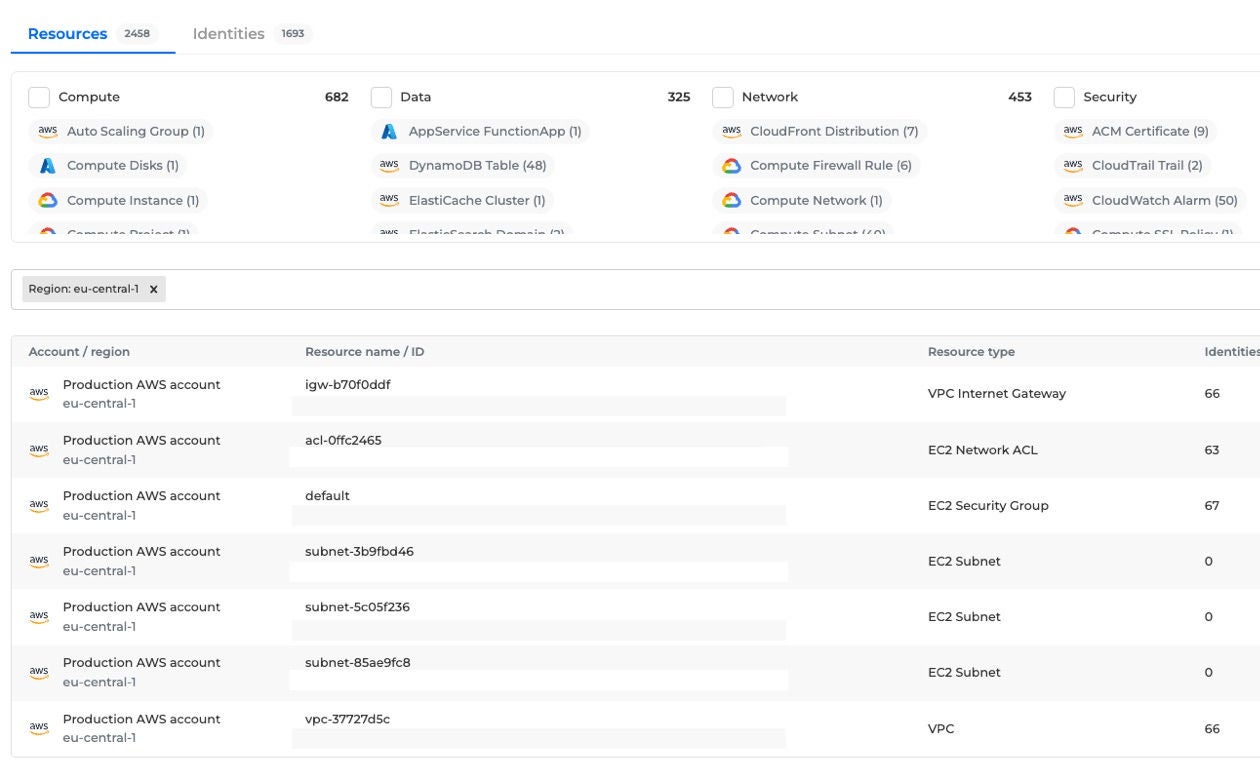Click AWS icon on CloudFront Distribution chip
The width and height of the screenshot is (1260, 760).
731,131
